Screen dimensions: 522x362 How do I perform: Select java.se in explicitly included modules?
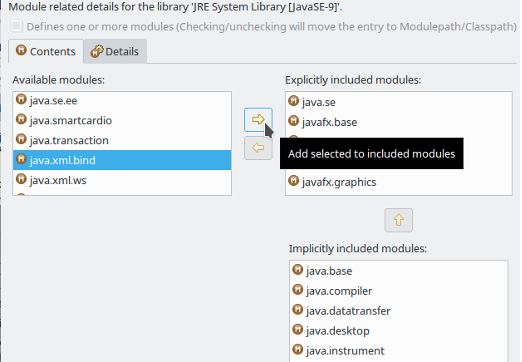pos(399,102)
